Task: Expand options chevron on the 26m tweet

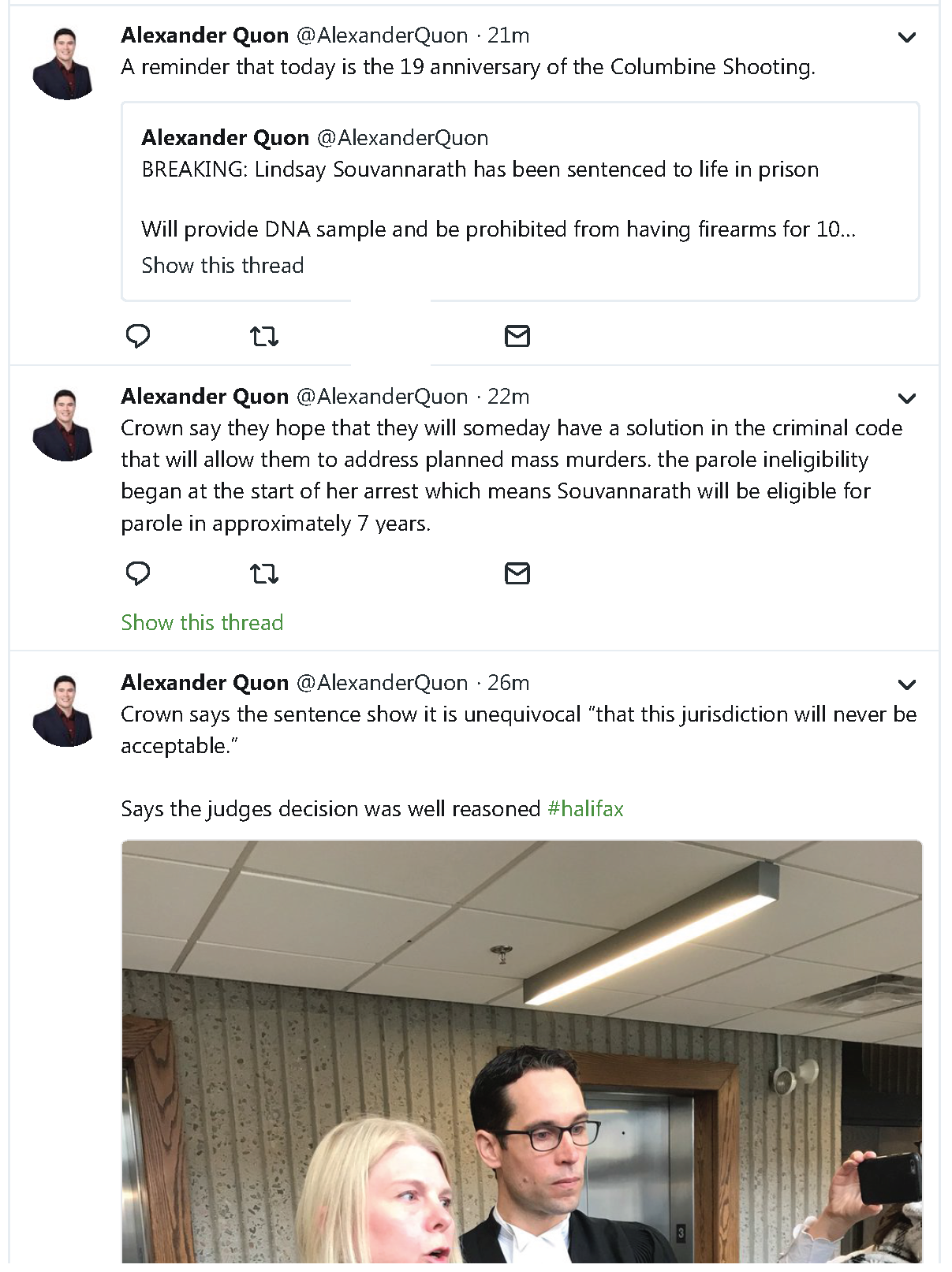Action: 907,684
